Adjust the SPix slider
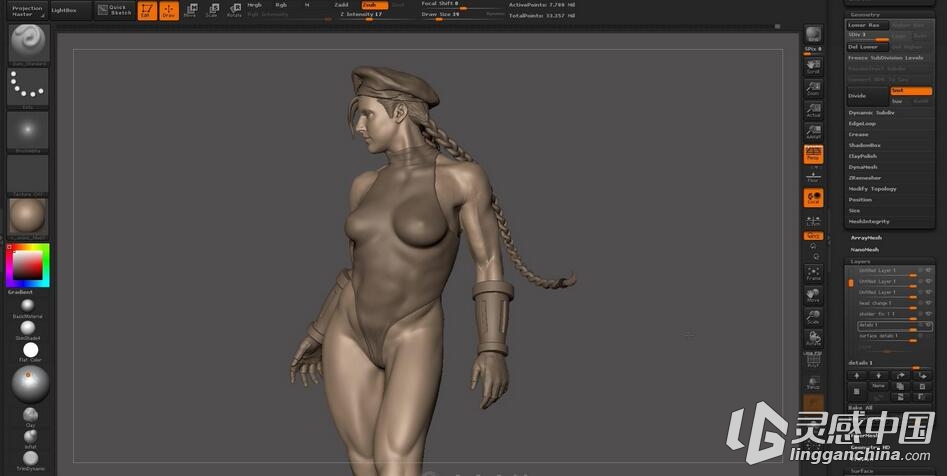Screen dimensions: 947x476 pos(814,51)
